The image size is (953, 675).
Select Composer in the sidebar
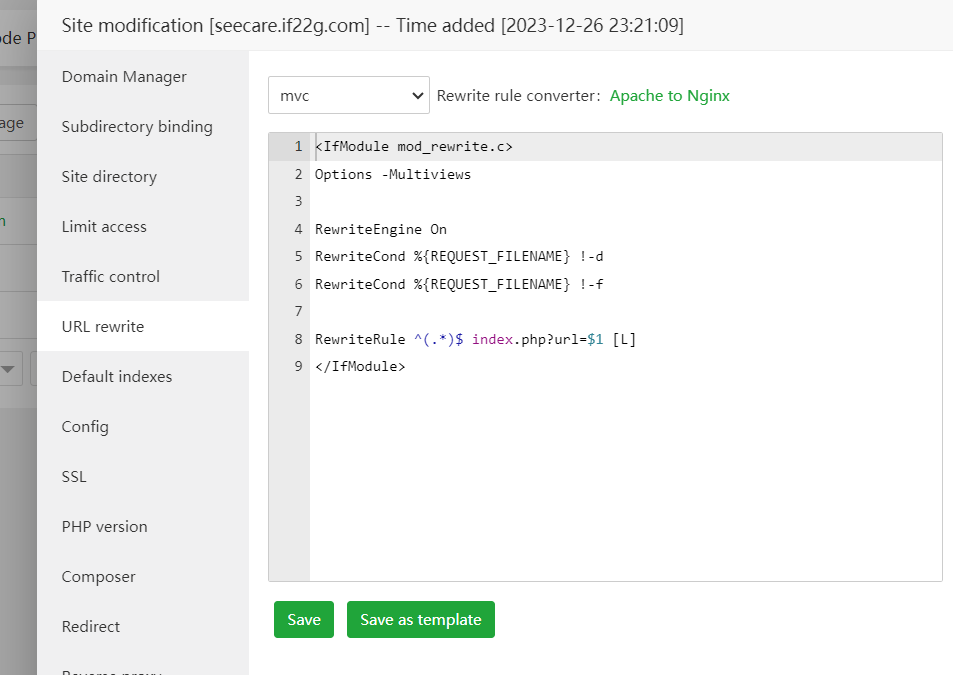coord(98,577)
